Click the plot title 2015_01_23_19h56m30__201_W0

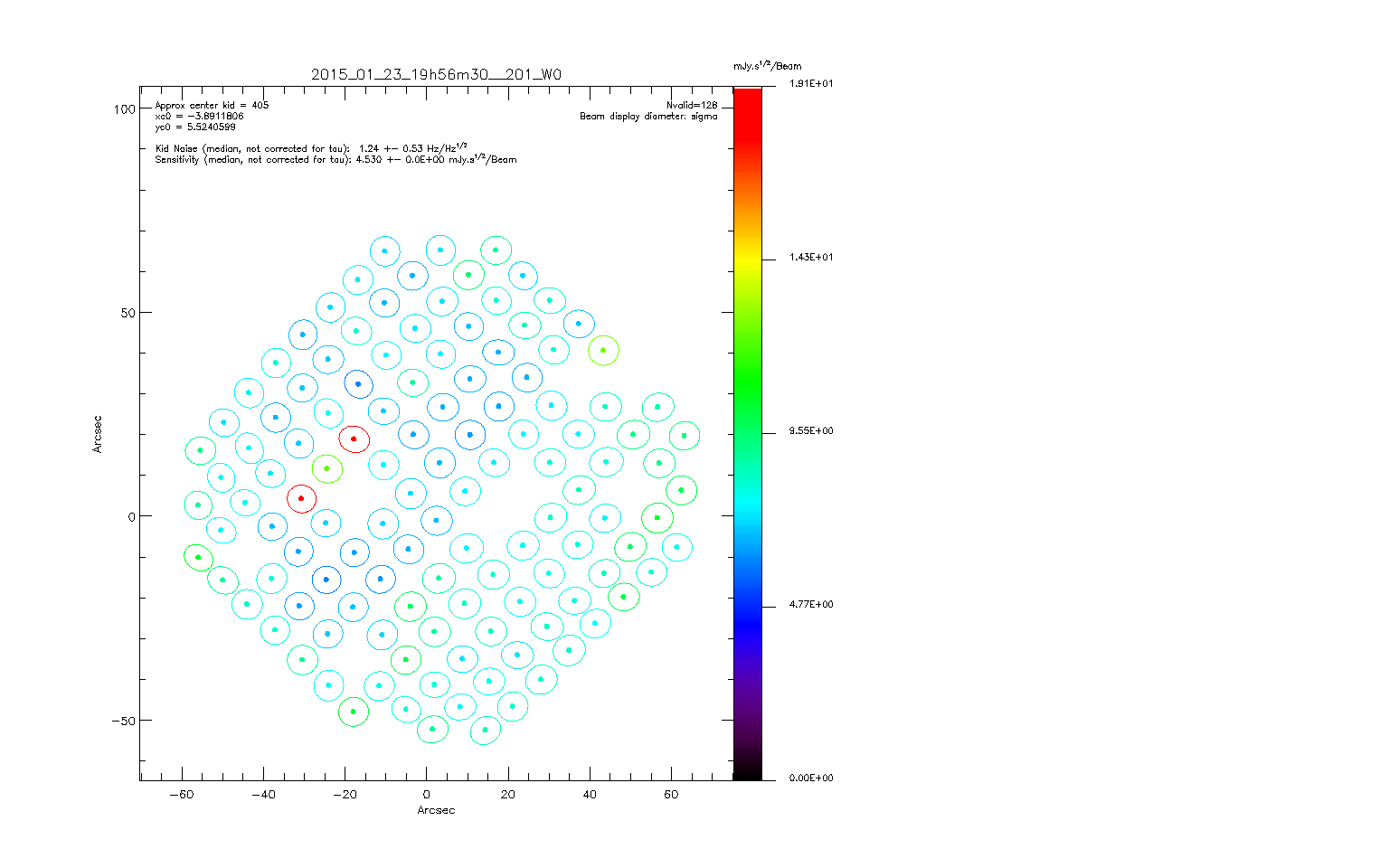436,75
